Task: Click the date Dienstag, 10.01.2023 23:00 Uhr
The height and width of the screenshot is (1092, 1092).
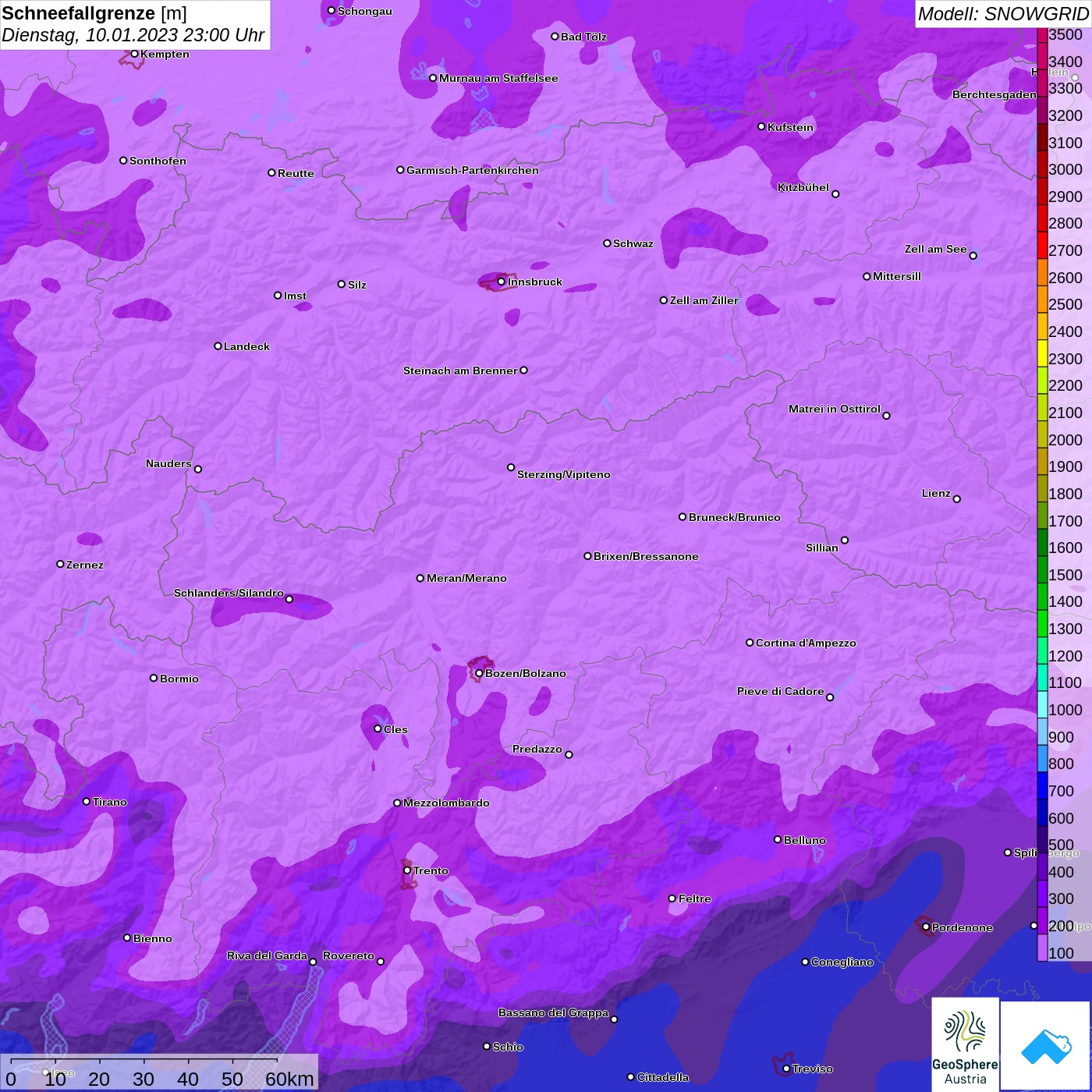Action: [133, 35]
